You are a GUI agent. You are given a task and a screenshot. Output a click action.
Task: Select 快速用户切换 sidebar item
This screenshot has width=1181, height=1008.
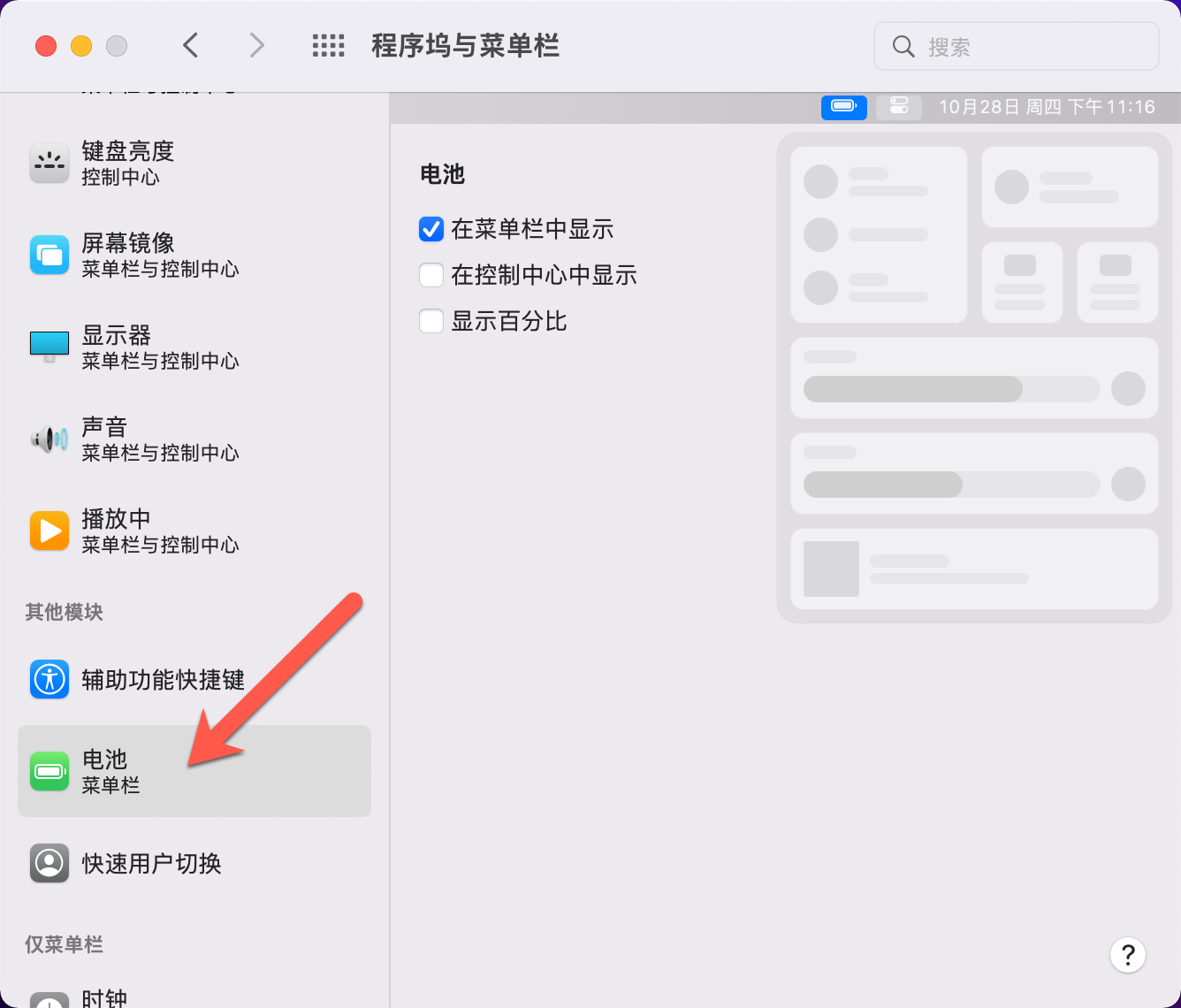pos(194,863)
